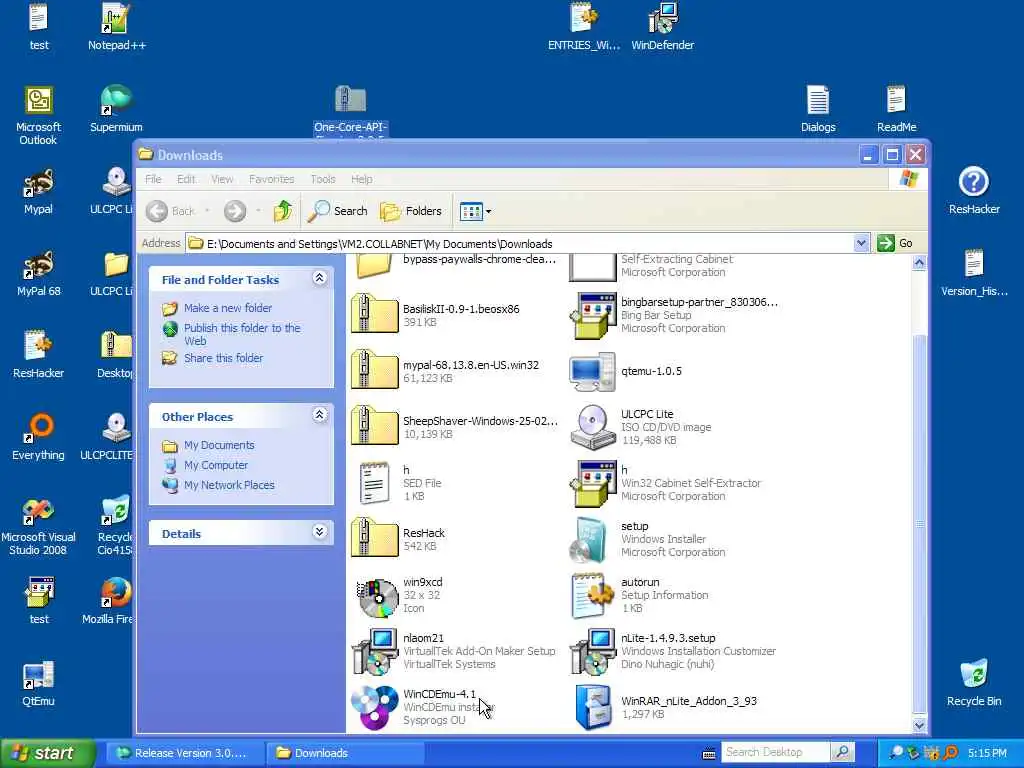Select the Supermium desktop icon

pos(116,108)
